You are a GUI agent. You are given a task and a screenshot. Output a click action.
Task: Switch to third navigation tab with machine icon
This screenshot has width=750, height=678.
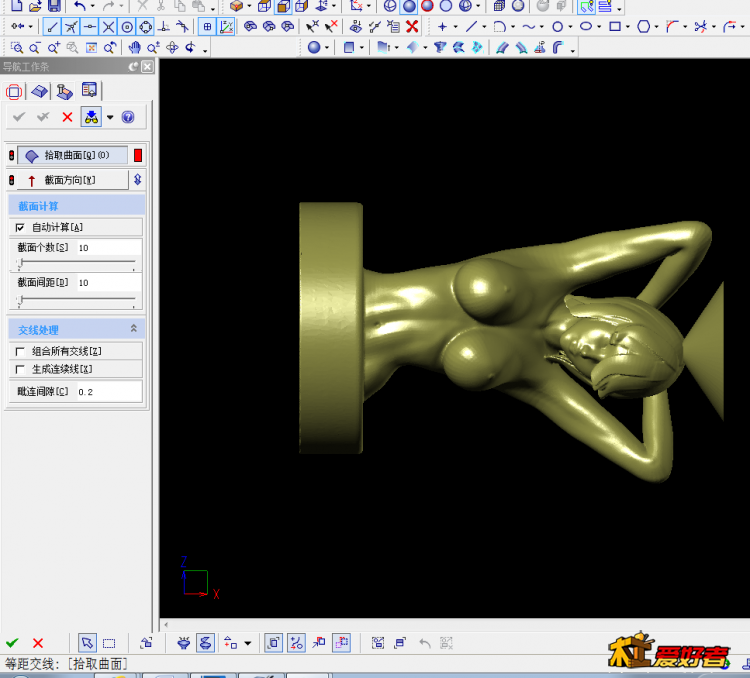click(64, 91)
